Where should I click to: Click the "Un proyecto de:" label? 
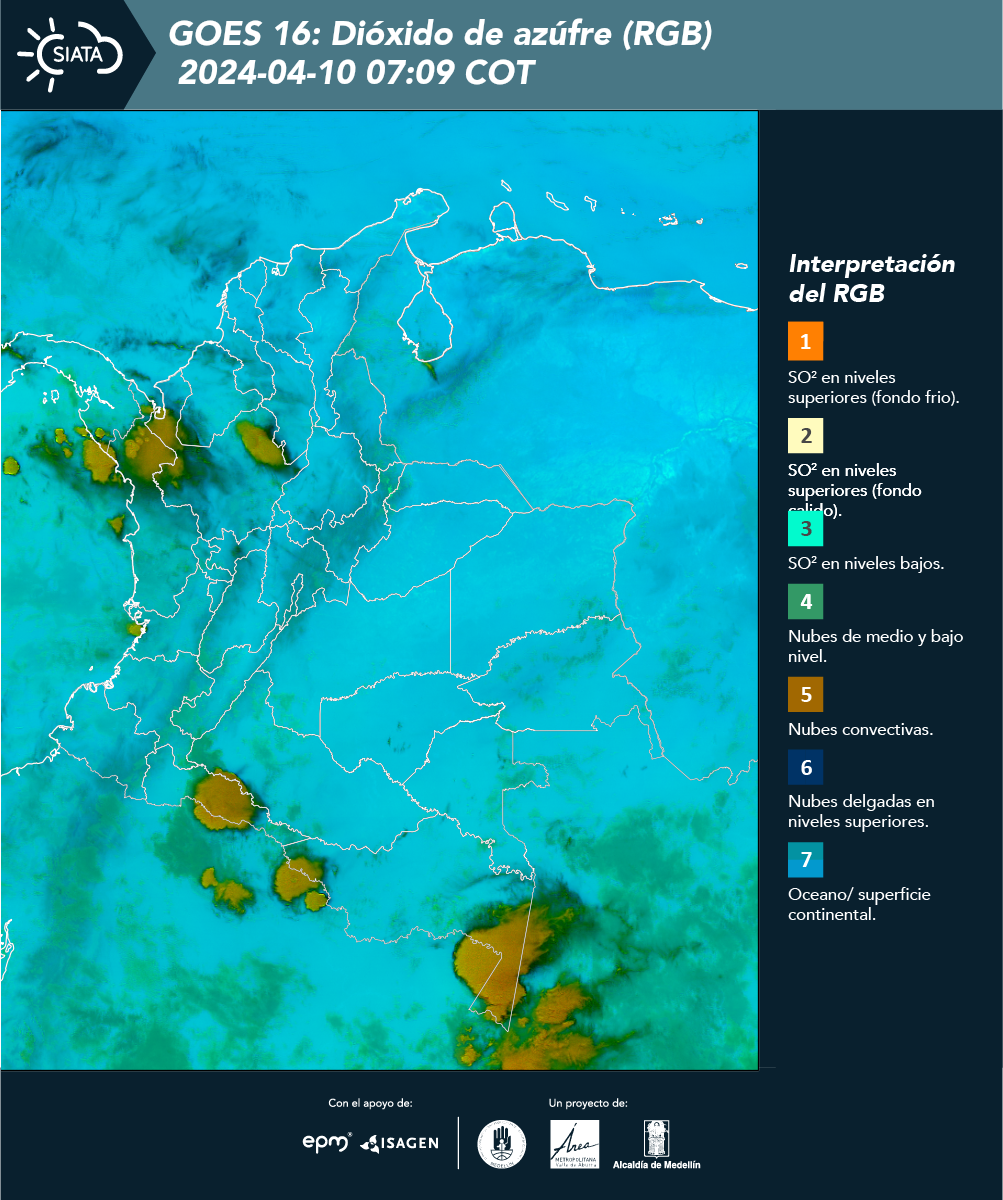pos(588,1103)
